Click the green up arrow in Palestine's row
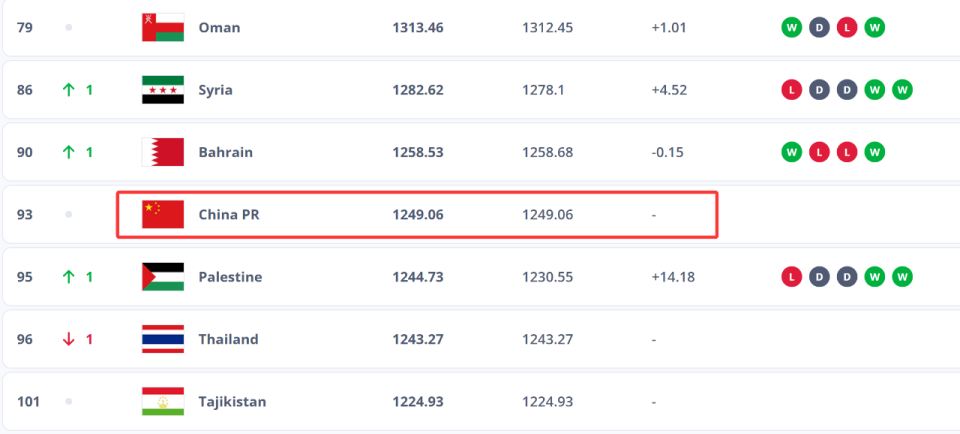Viewport: 960px width, 434px height. click(69, 277)
